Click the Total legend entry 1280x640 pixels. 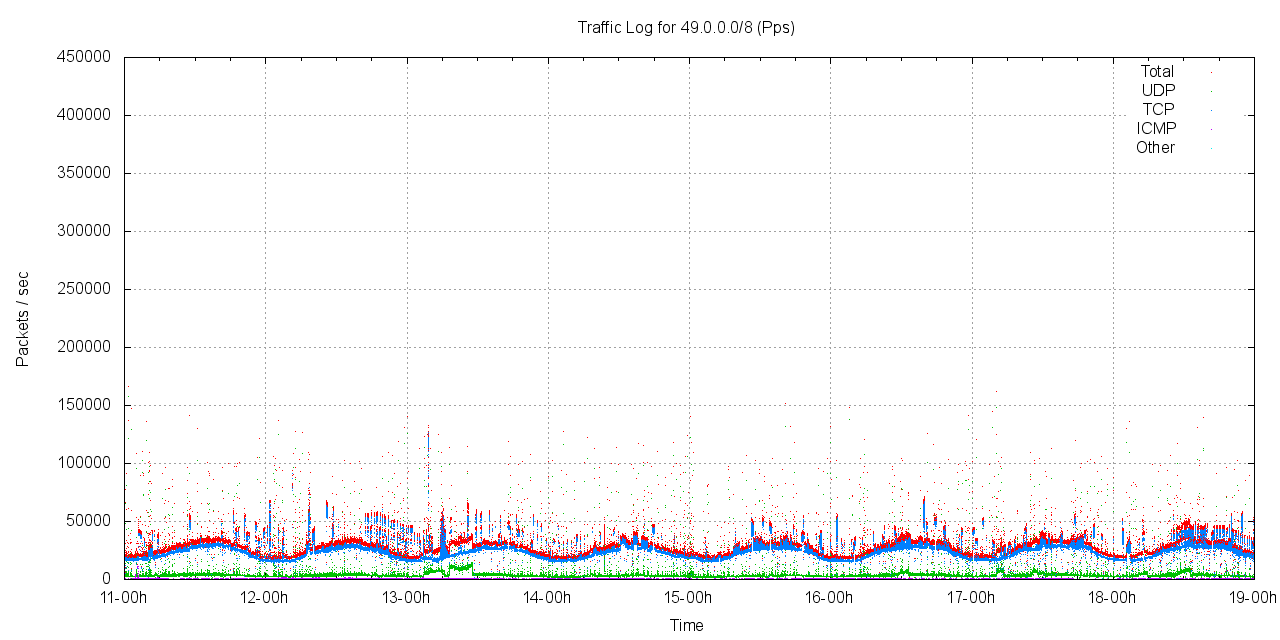1157,72
